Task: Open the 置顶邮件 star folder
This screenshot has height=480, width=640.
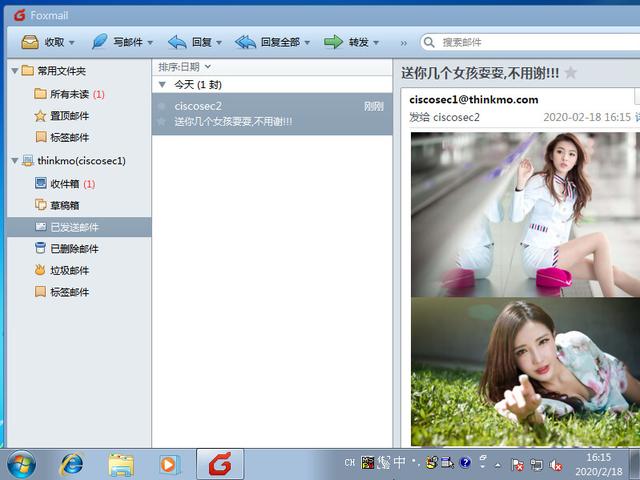Action: (62, 116)
